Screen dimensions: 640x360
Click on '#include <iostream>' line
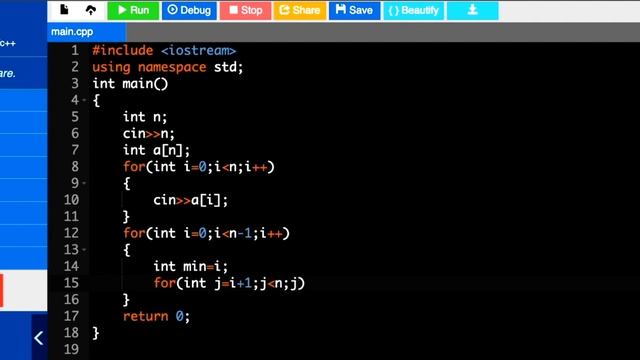pos(164,50)
